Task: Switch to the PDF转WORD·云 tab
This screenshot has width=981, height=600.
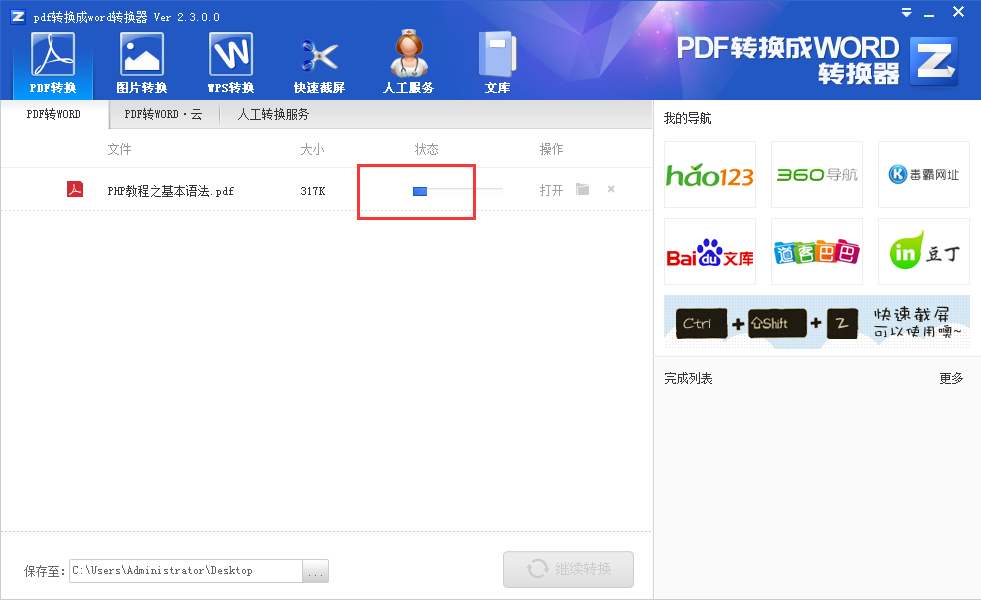Action: (x=163, y=114)
